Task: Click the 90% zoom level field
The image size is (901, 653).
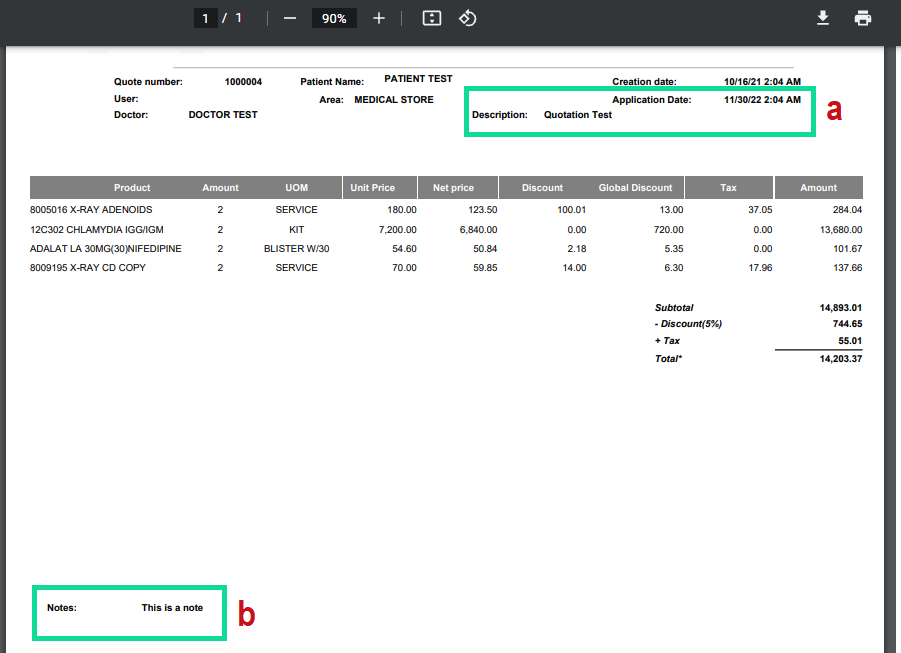Action: pyautogui.click(x=334, y=18)
